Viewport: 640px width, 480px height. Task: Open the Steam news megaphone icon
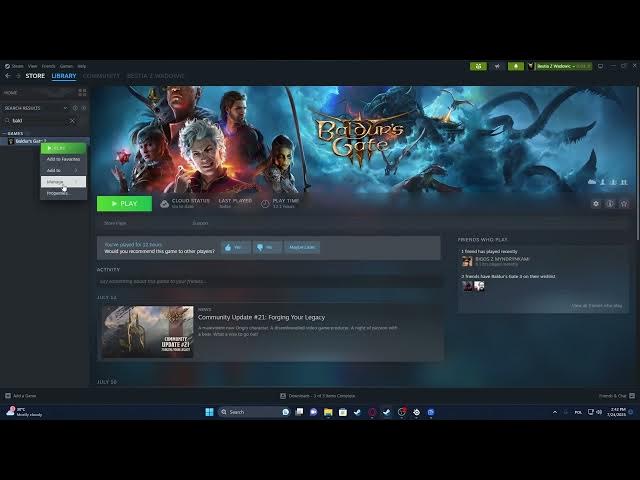[x=478, y=66]
